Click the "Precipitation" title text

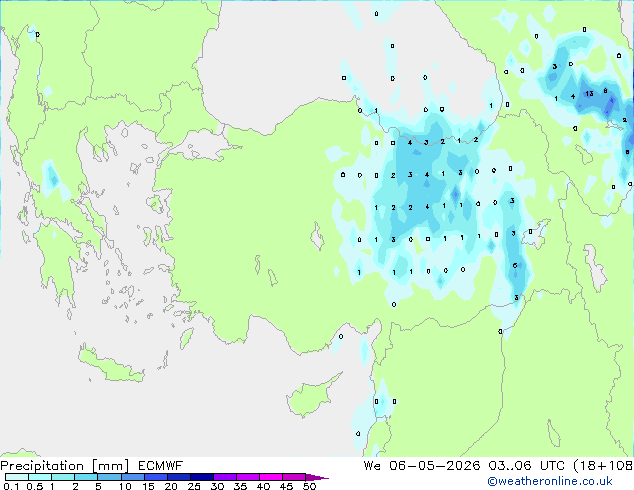coord(42,466)
